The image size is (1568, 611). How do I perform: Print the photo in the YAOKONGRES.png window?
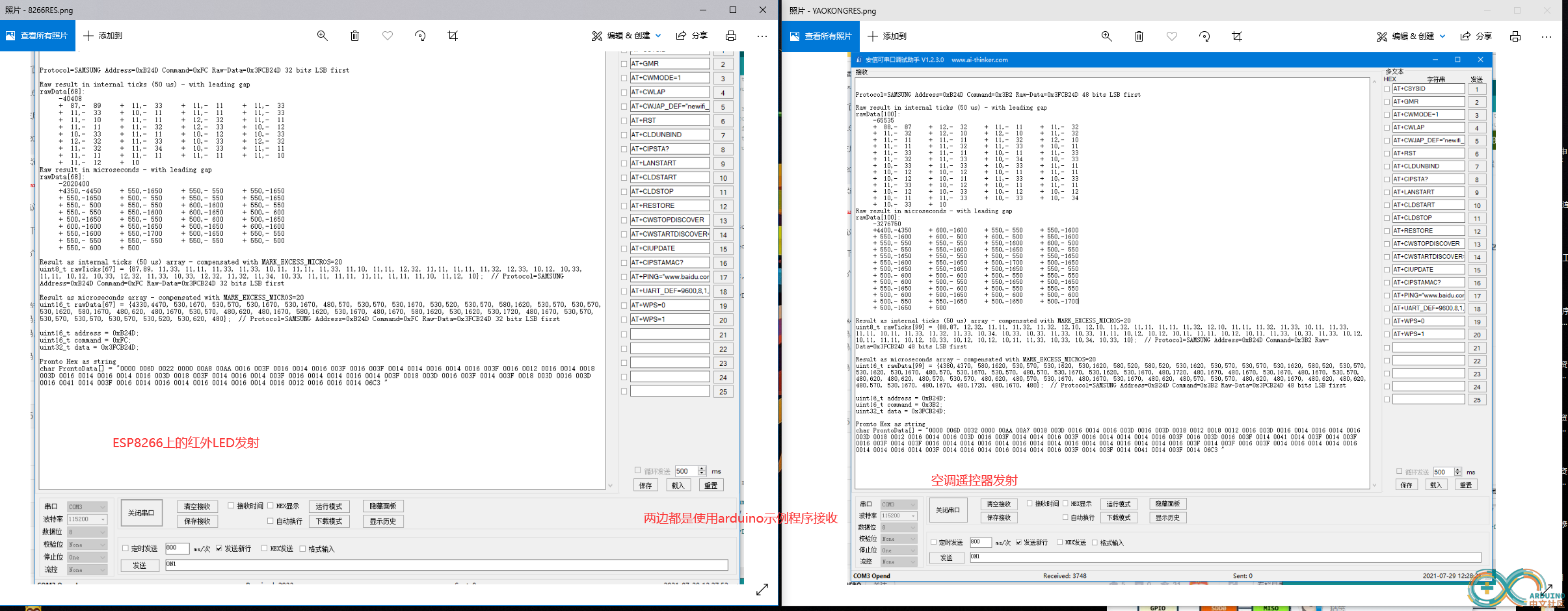[1515, 36]
